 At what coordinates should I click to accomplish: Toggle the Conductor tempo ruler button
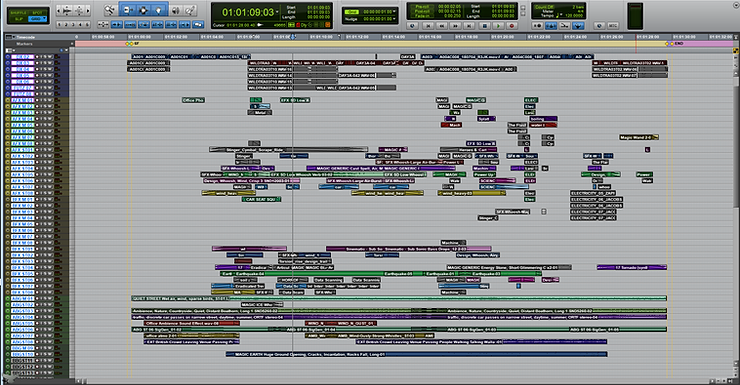pyautogui.click(x=578, y=25)
